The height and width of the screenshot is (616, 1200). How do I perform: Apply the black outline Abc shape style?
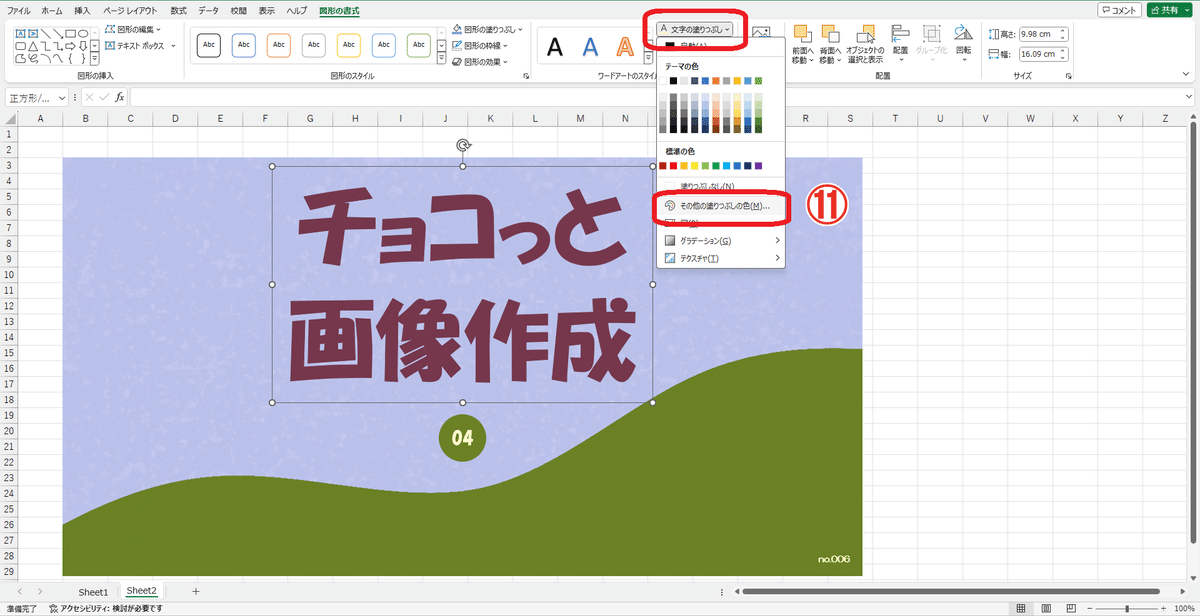[209, 45]
